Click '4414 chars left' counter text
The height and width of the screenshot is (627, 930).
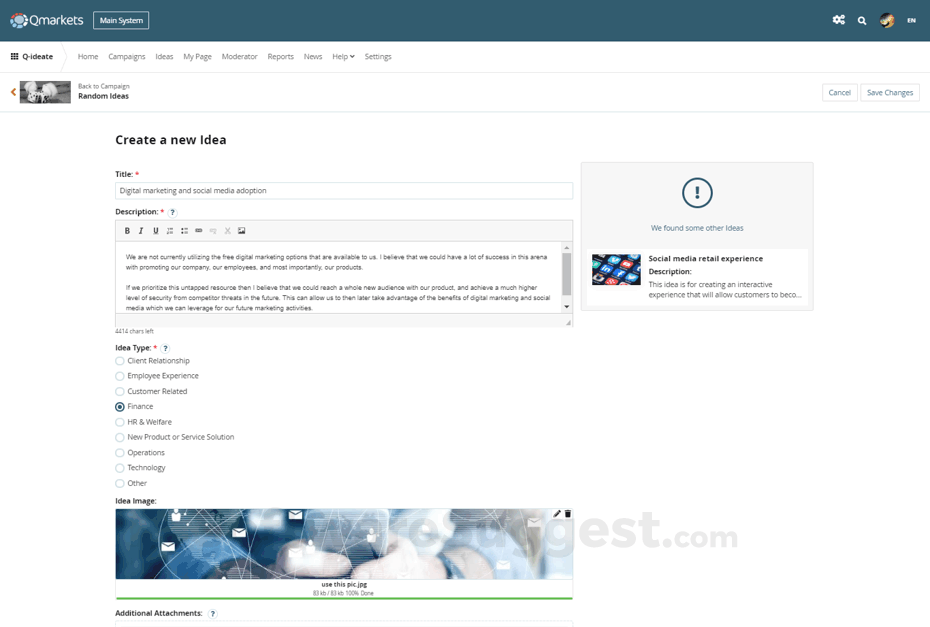click(x=134, y=331)
